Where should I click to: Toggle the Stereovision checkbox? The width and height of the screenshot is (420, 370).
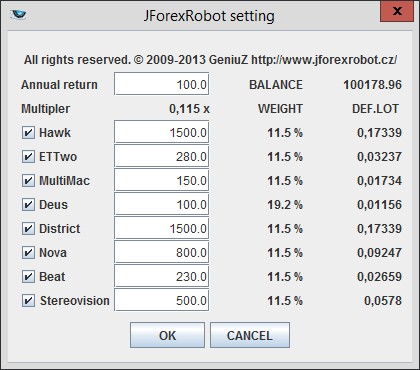(x=28, y=301)
